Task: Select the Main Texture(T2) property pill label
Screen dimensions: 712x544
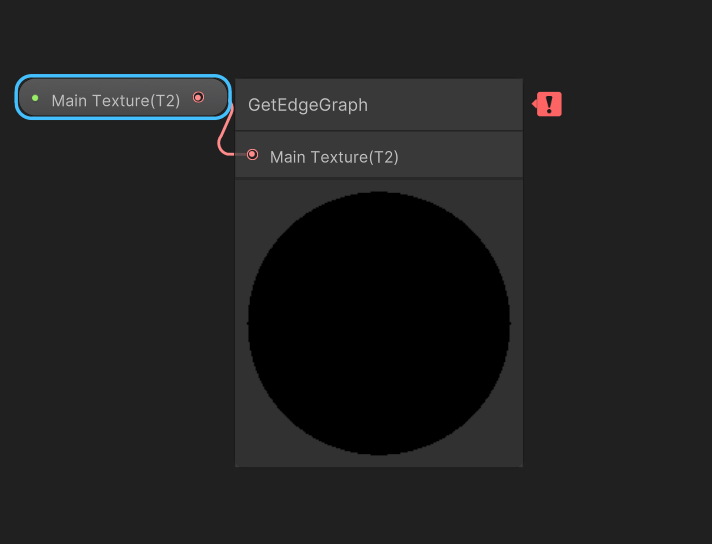Action: pyautogui.click(x=115, y=100)
